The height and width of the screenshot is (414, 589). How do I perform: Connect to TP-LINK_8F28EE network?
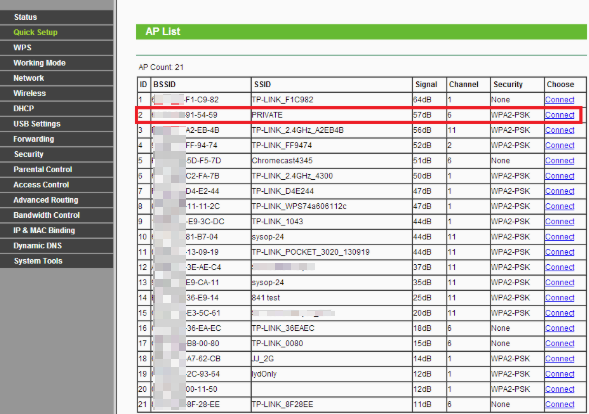[x=560, y=404]
